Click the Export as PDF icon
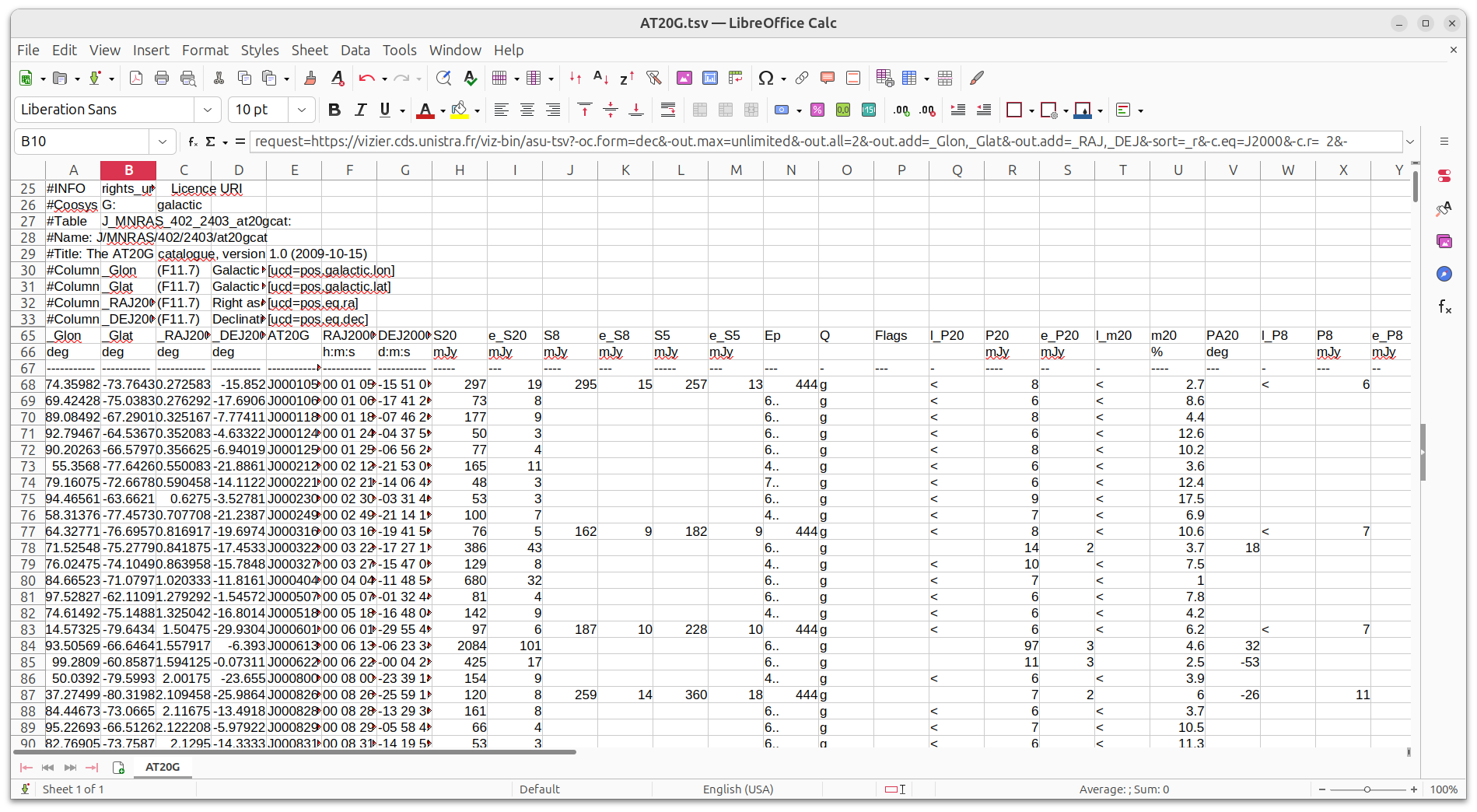The width and height of the screenshot is (1477, 812). pyautogui.click(x=136, y=78)
